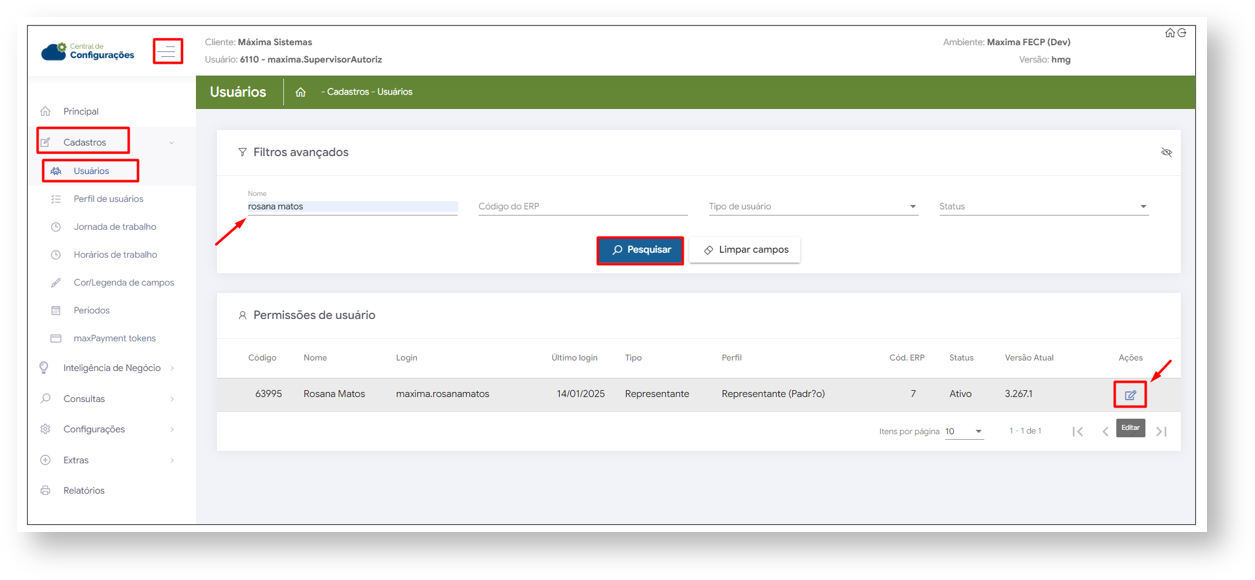Click the Limpar campos button
1255x580 pixels.
click(x=745, y=250)
